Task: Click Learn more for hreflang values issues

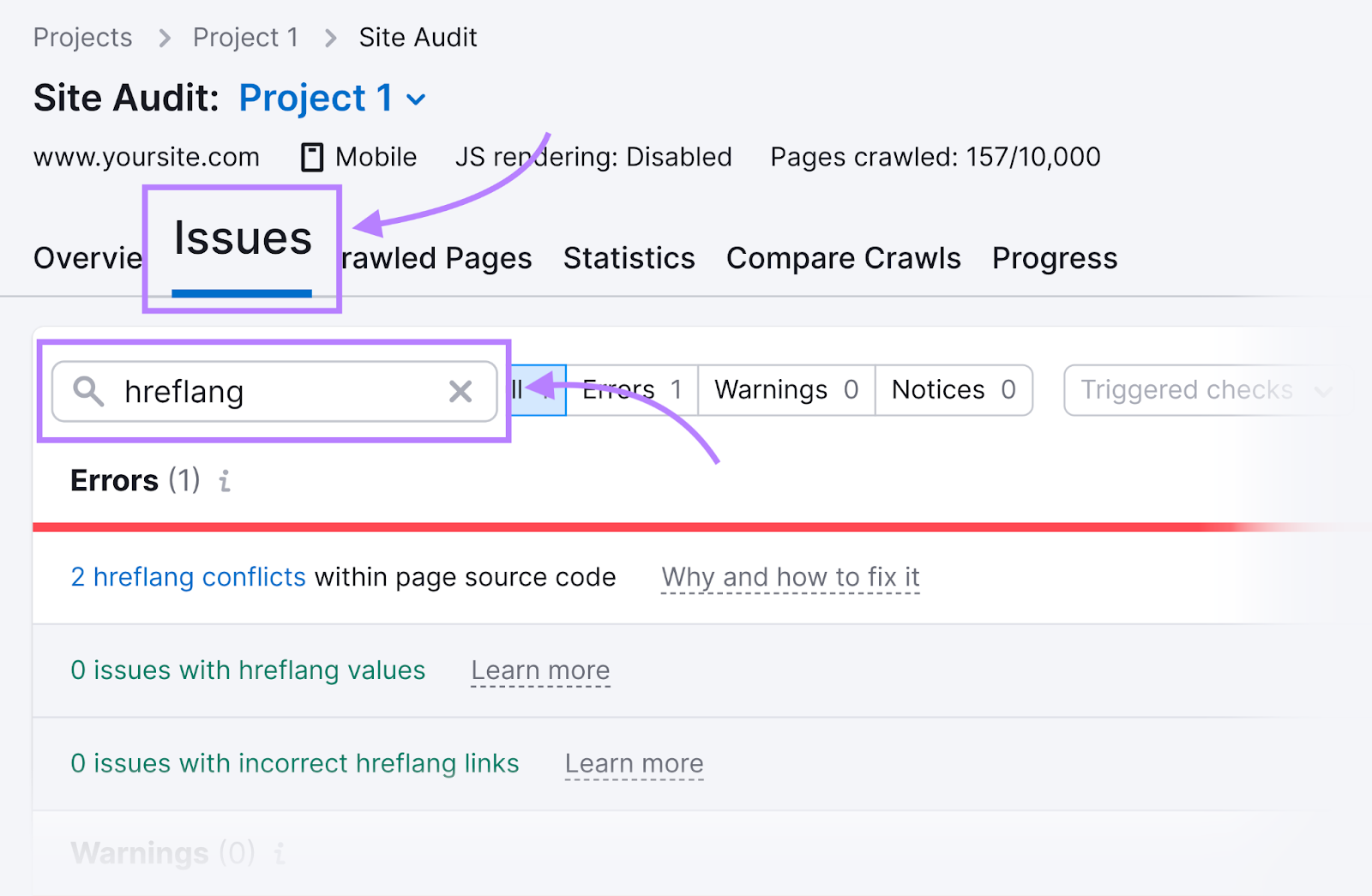Action: click(x=539, y=670)
